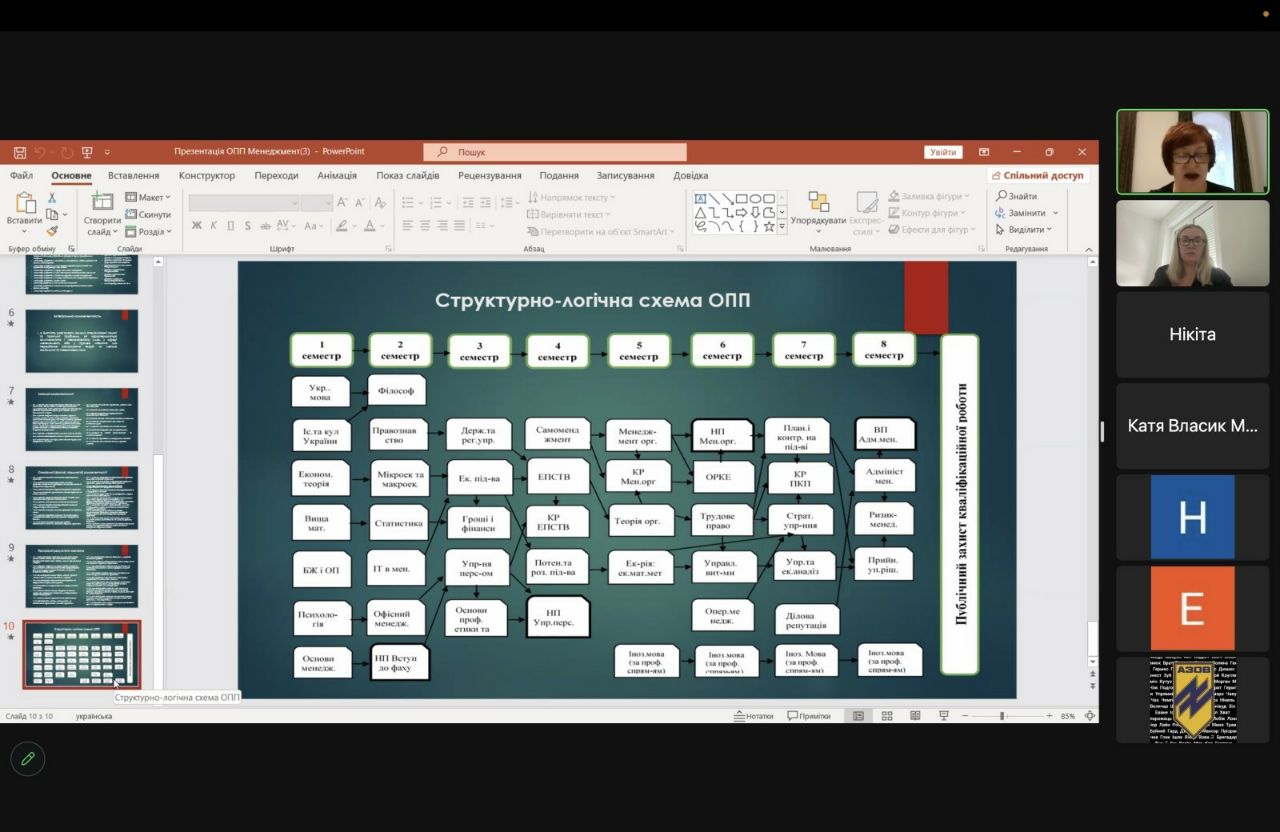Screen dimensions: 1280x832
Task: Toggle italic К formatting
Action: click(x=213, y=226)
